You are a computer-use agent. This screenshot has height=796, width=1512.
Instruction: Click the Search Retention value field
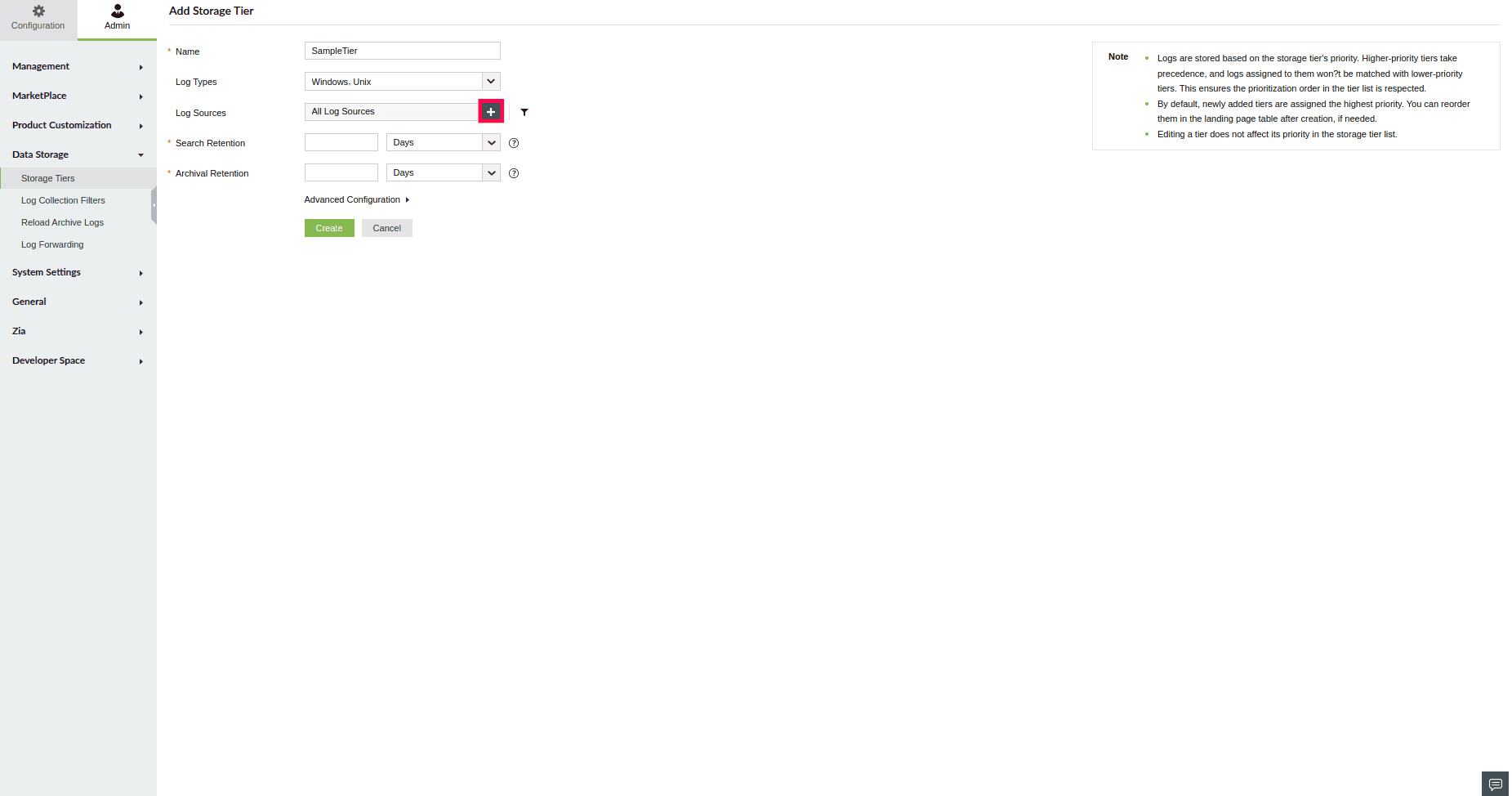coord(341,142)
